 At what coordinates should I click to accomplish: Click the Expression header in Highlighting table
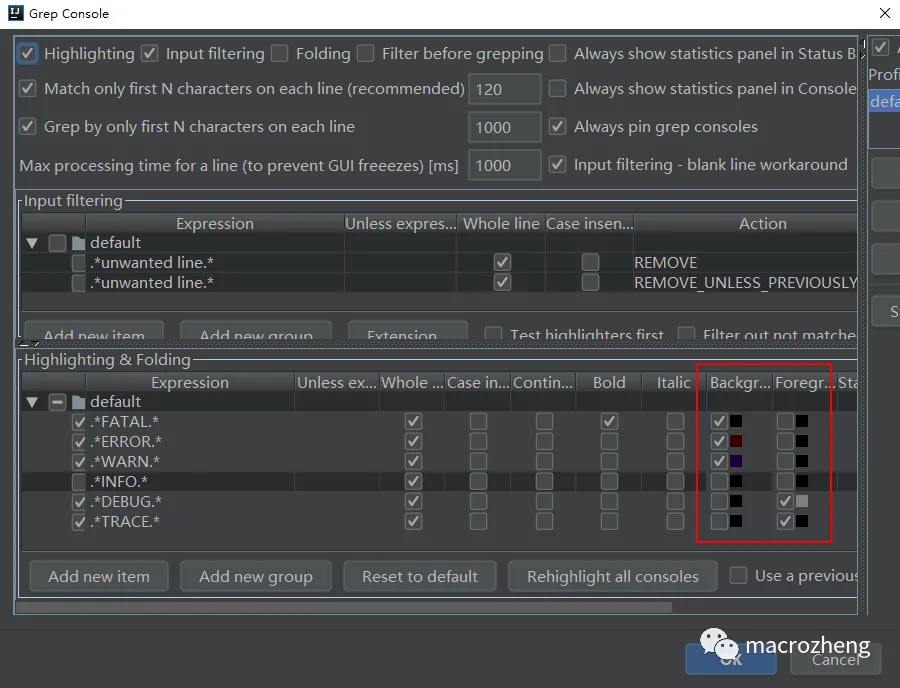(190, 383)
